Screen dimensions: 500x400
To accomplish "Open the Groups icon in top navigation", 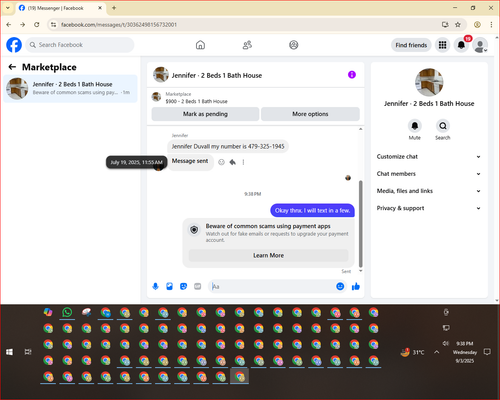I will 294,45.
